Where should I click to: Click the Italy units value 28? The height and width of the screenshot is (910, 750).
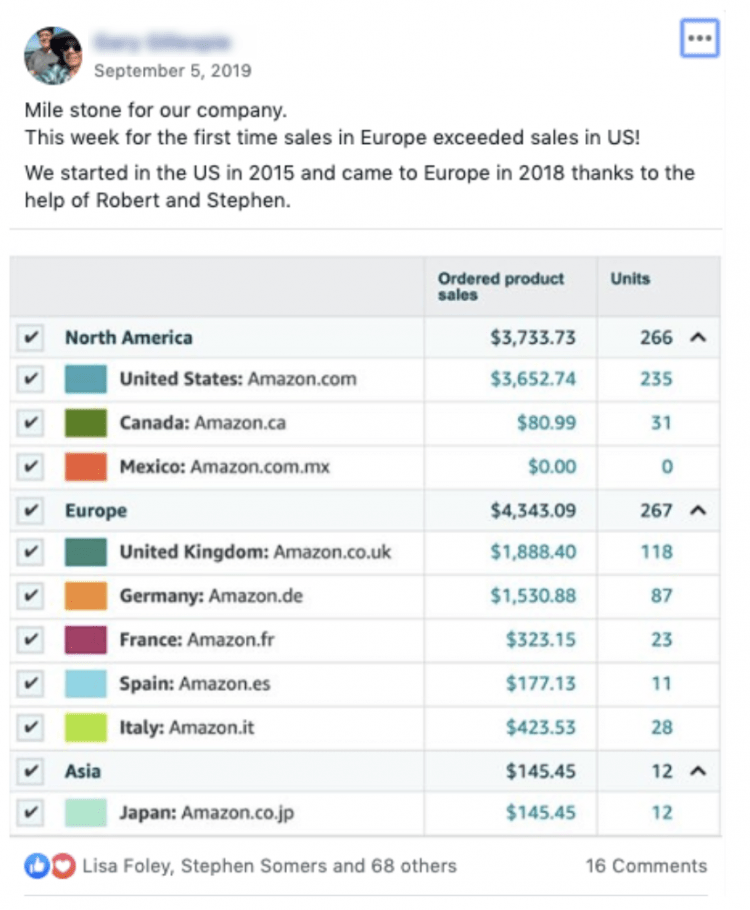click(661, 727)
